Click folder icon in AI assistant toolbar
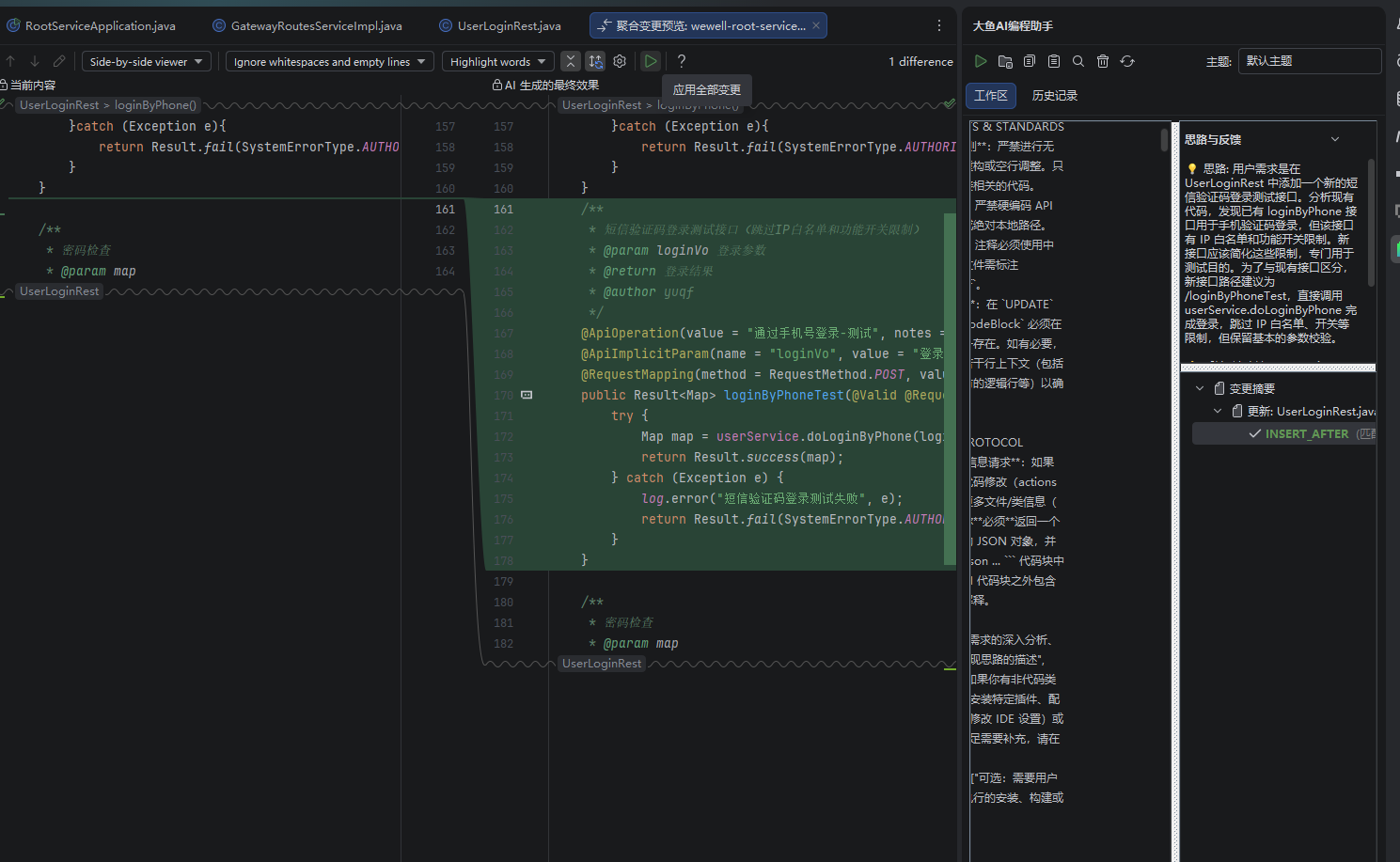 pos(1005,61)
